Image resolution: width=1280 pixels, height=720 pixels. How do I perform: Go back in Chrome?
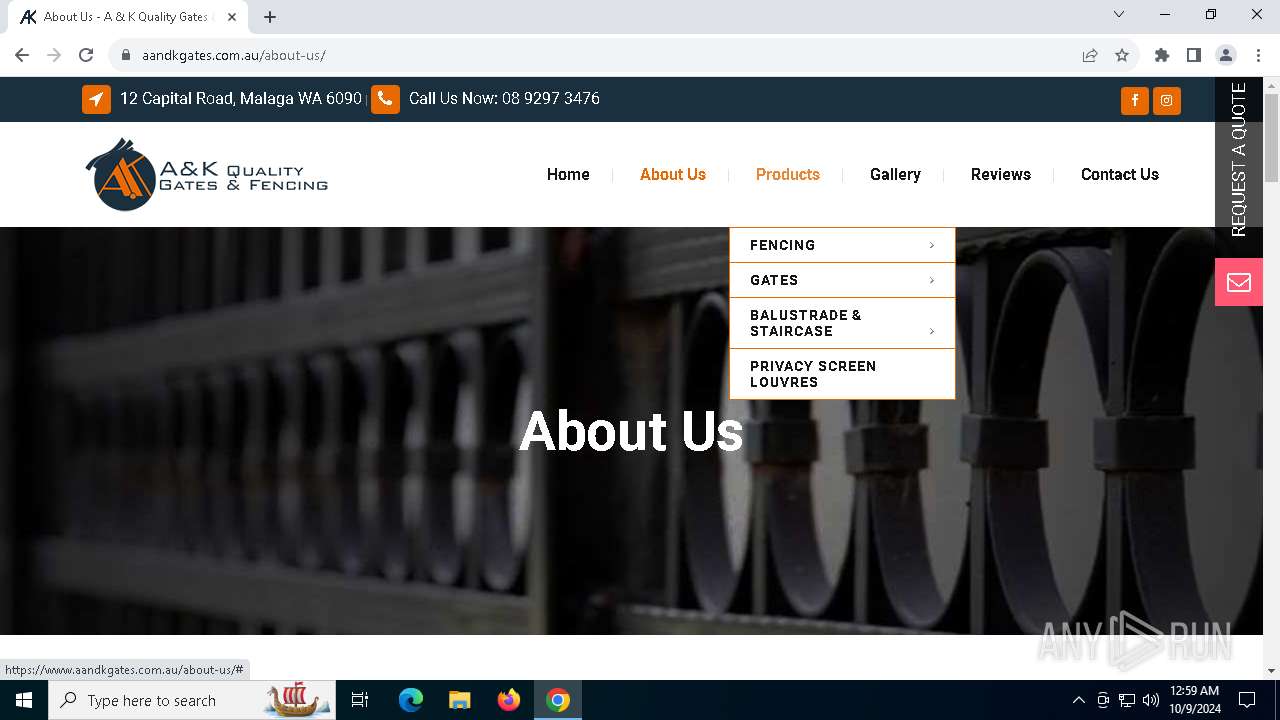coord(22,55)
